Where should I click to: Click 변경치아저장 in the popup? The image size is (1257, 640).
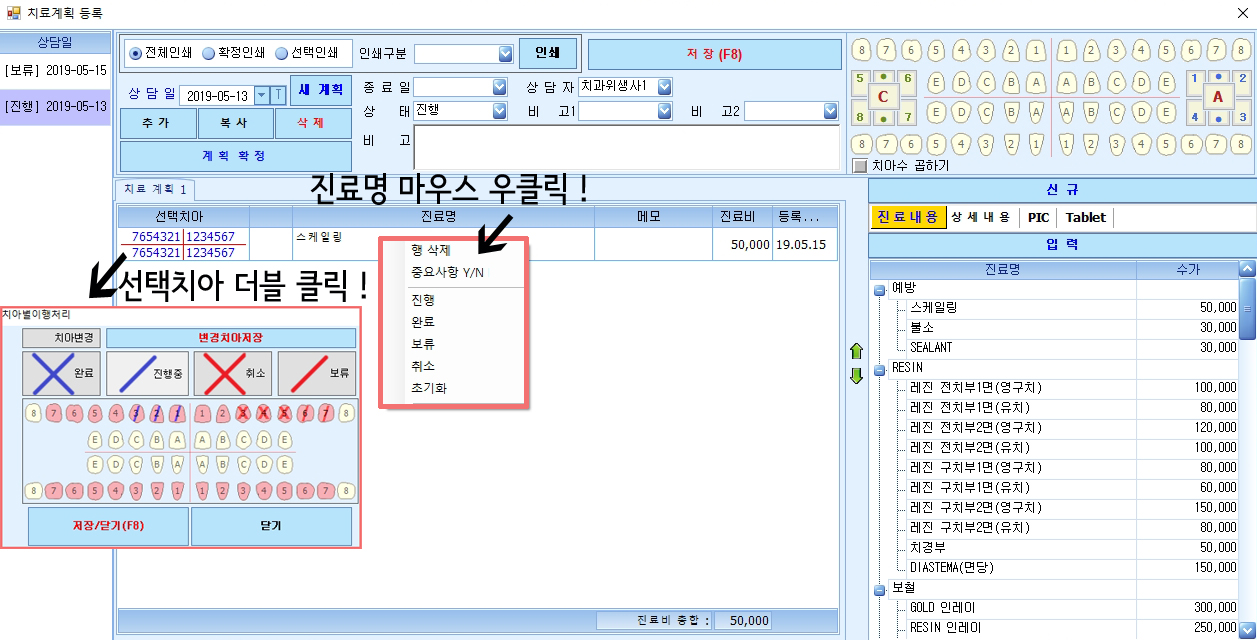(231, 338)
